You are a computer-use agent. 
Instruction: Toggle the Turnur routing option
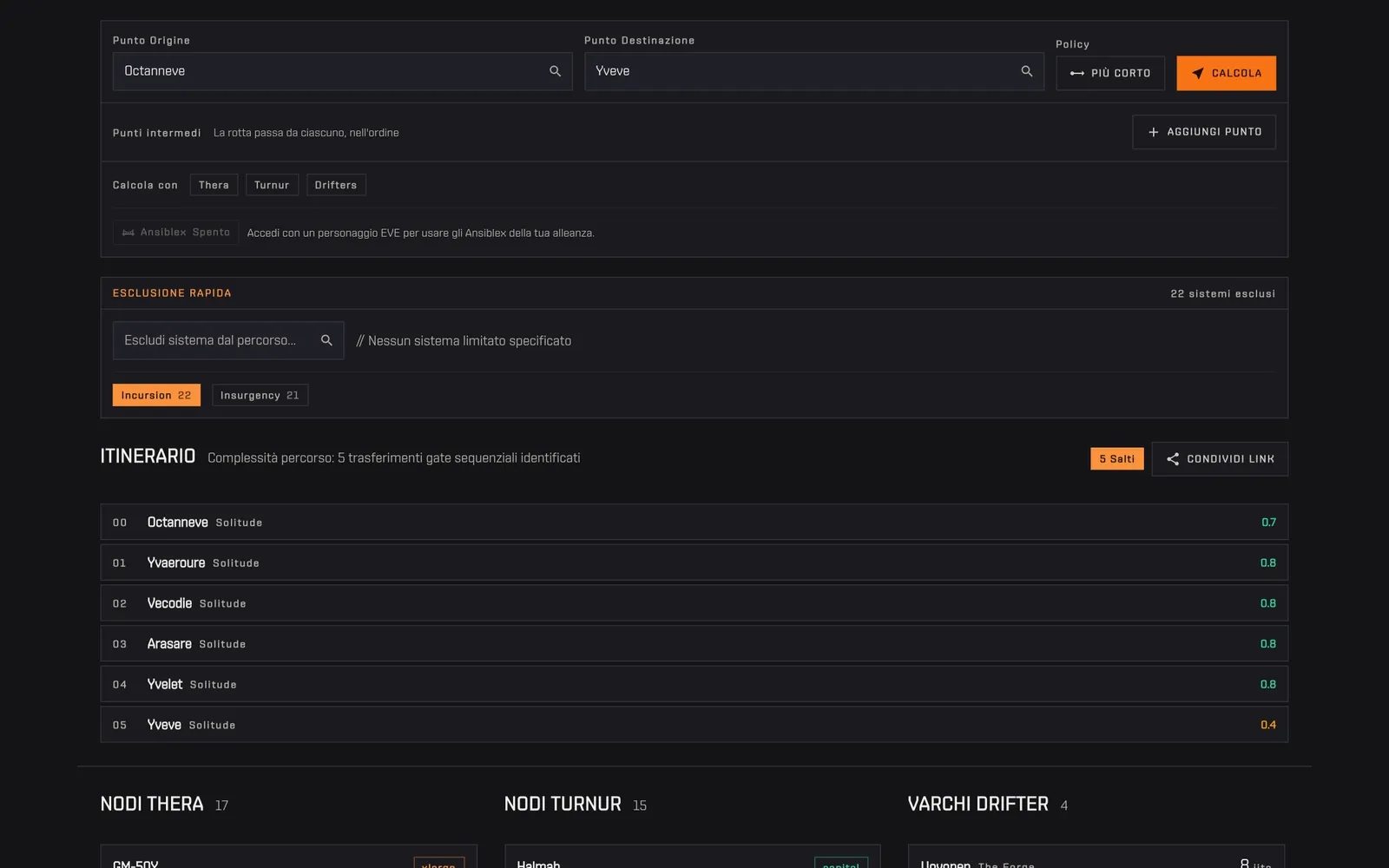point(272,185)
